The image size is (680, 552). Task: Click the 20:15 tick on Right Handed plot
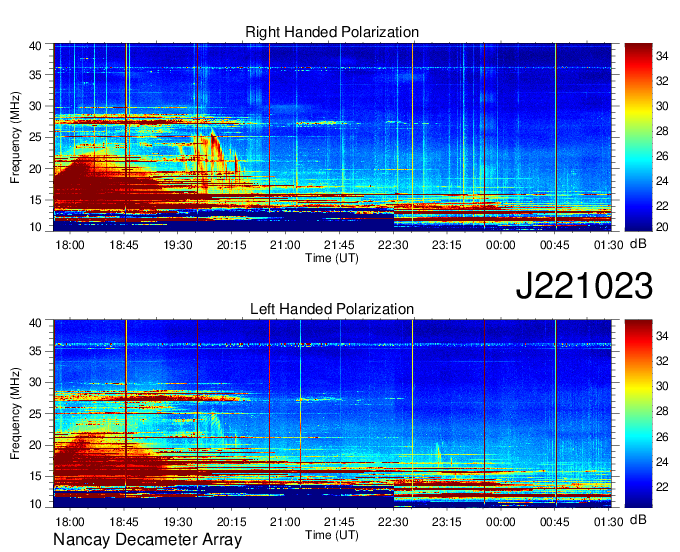(231, 245)
